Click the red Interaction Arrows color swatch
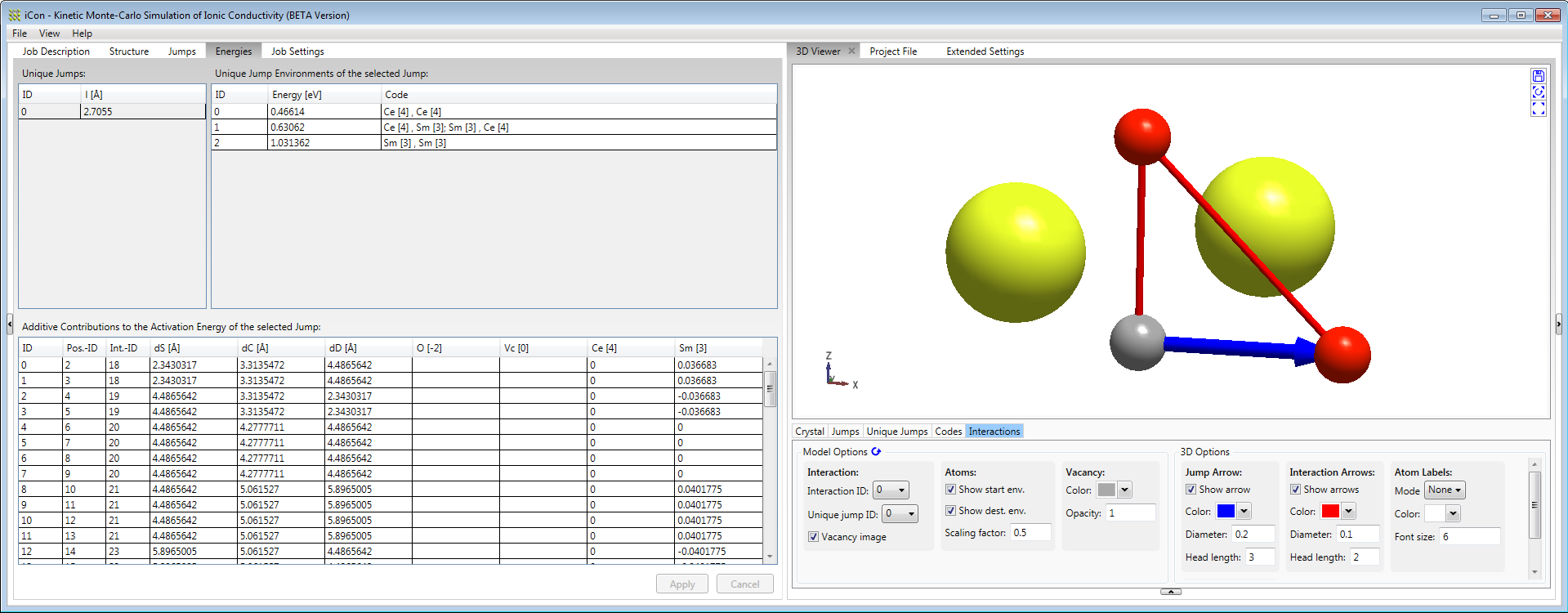The width and height of the screenshot is (1568, 613). pos(1330,512)
